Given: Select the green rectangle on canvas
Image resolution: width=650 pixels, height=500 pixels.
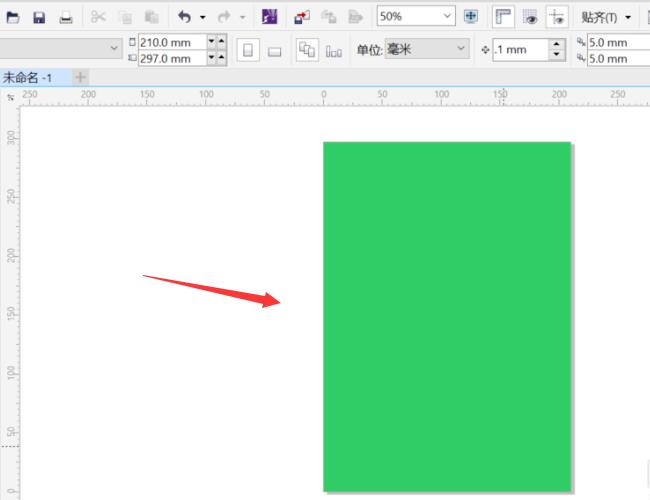Looking at the screenshot, I should coord(447,317).
